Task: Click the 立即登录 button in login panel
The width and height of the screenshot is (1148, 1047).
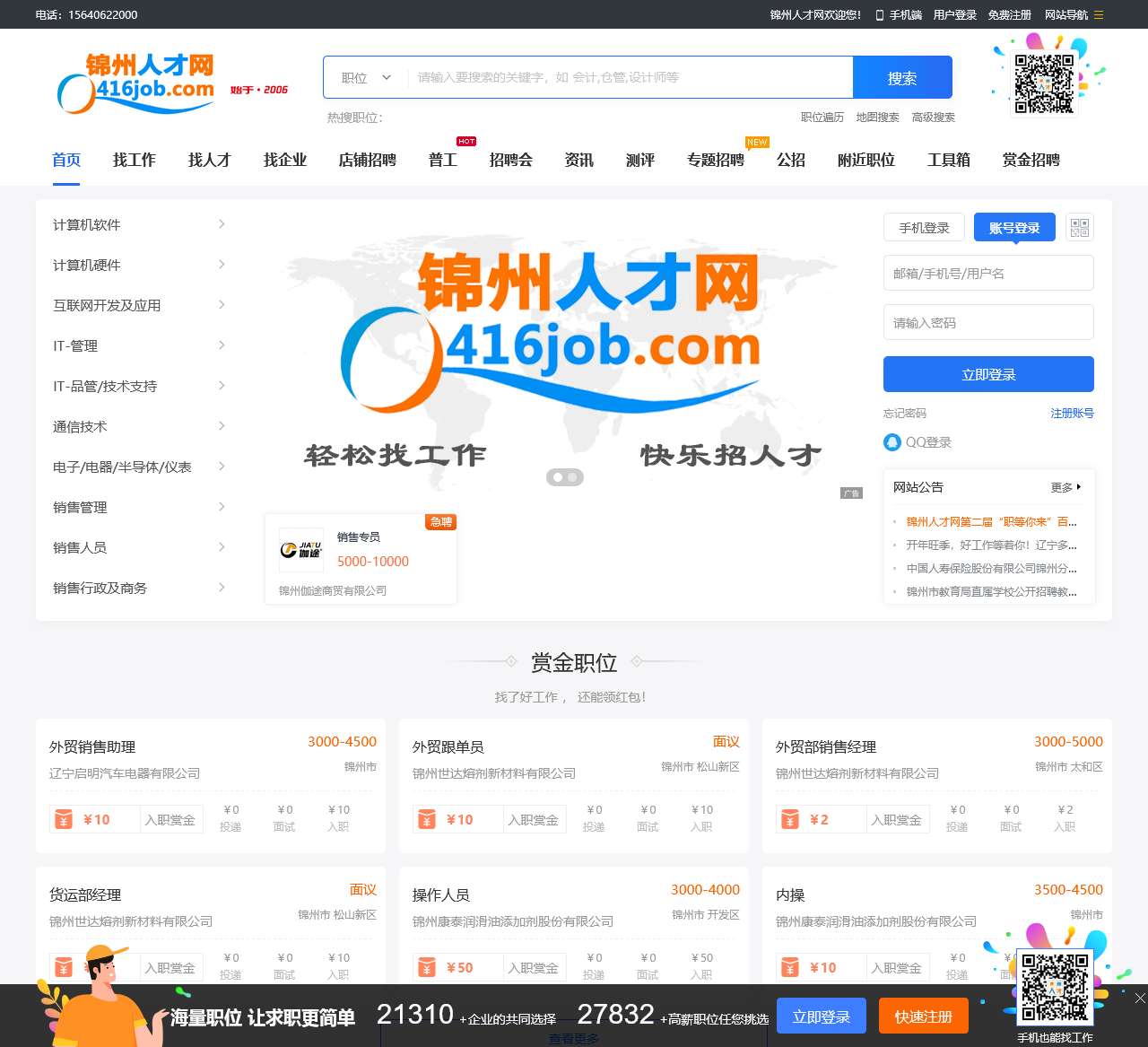Action: [x=988, y=374]
